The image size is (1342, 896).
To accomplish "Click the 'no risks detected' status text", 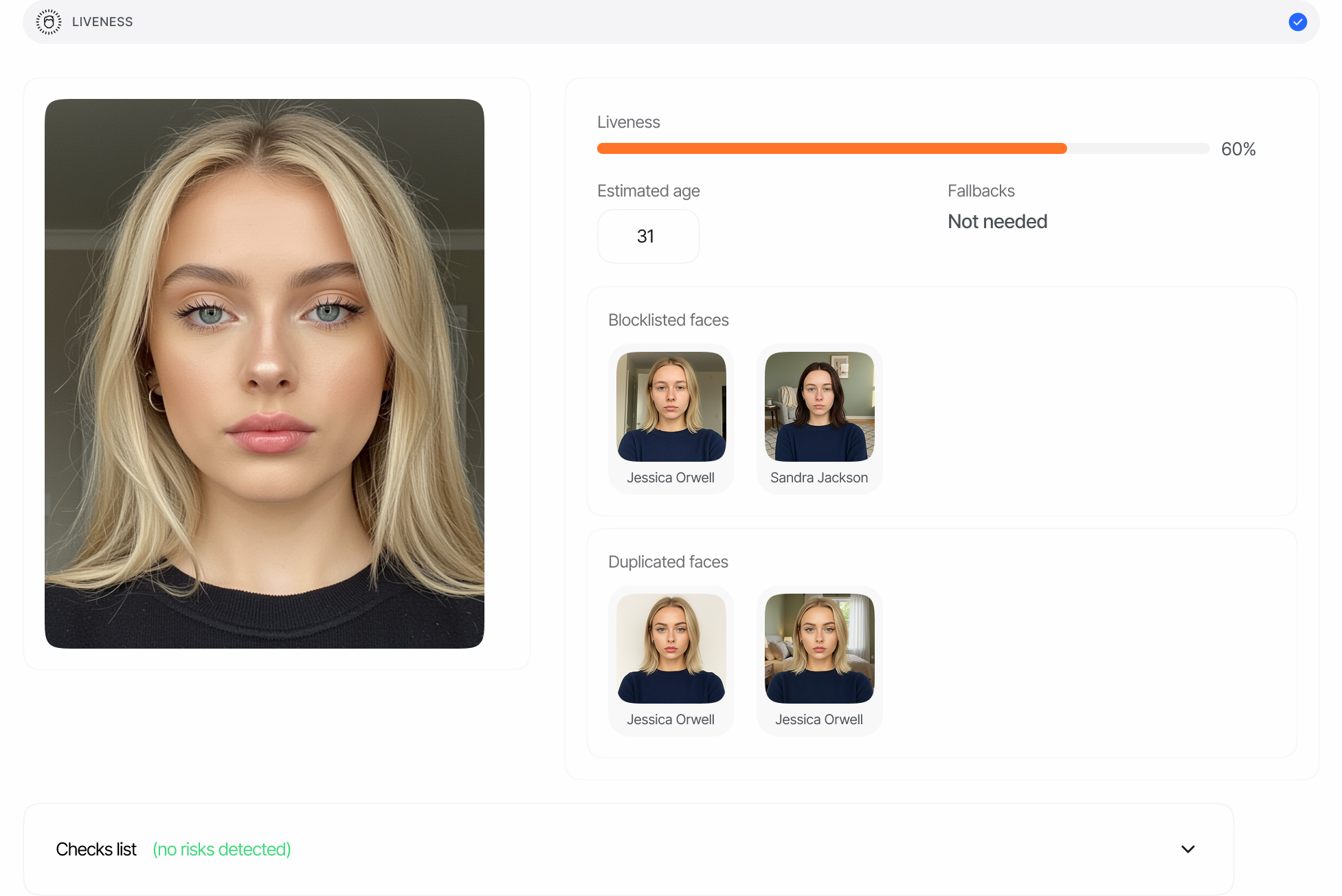I will (221, 849).
